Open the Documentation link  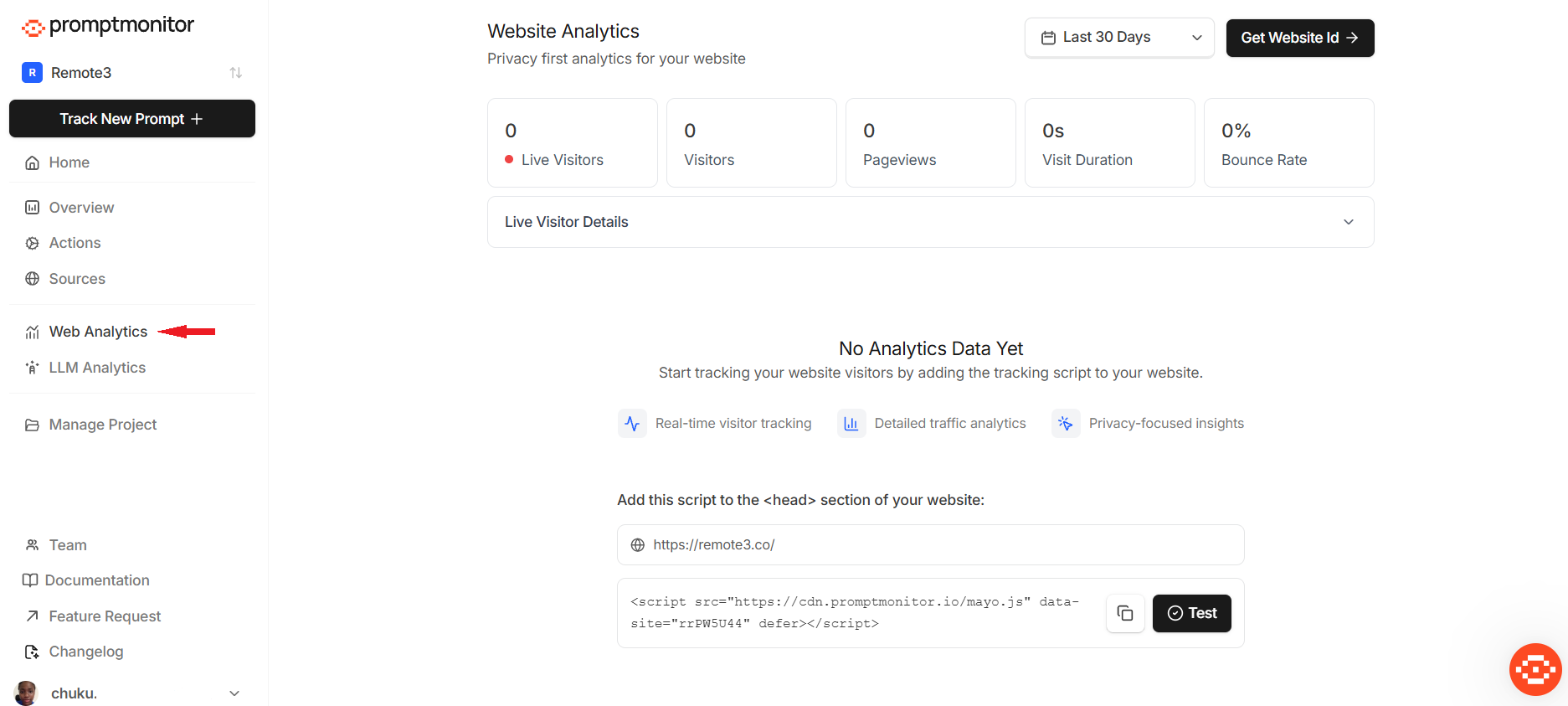tap(97, 580)
